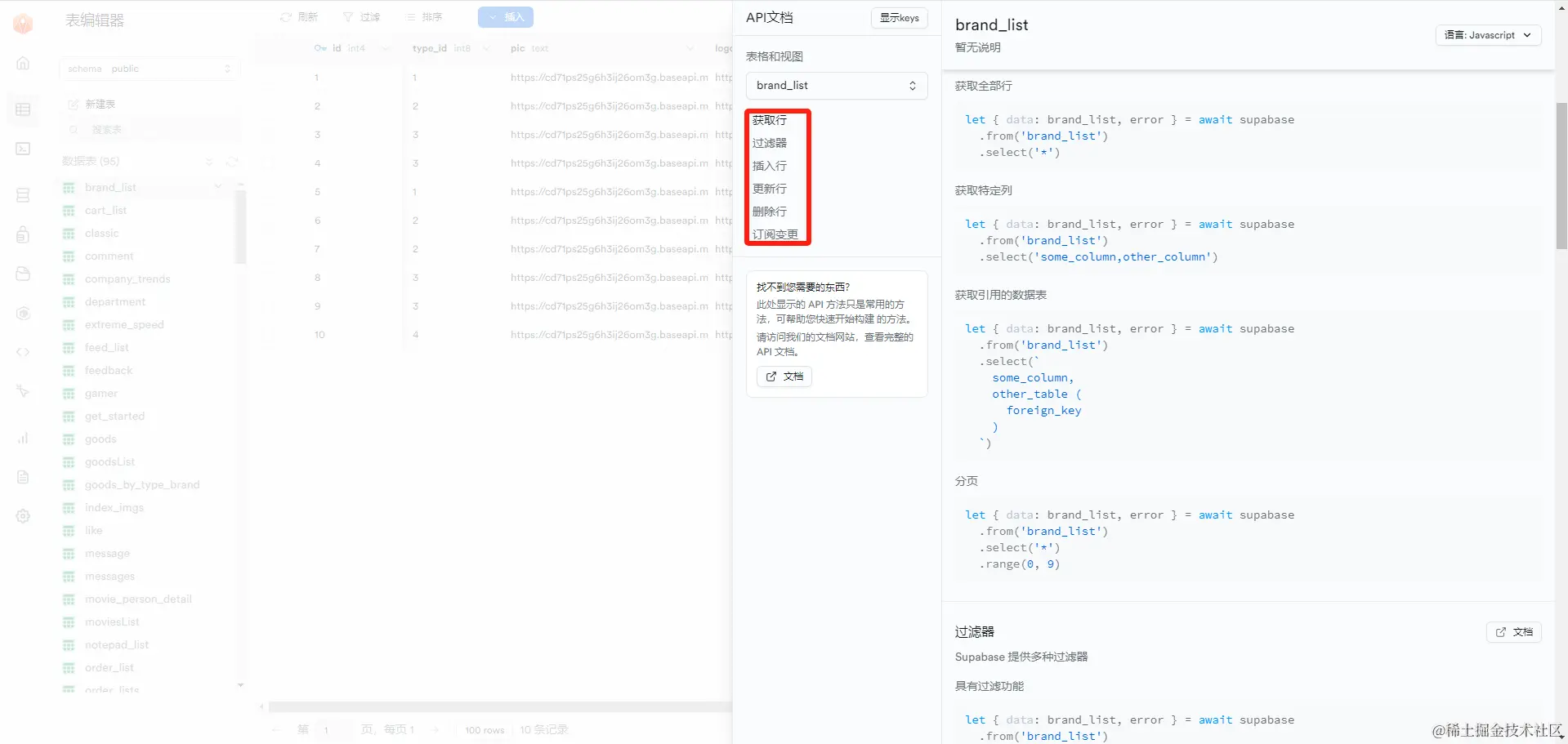Open the Reports bar chart icon
The height and width of the screenshot is (744, 1568).
[x=23, y=438]
